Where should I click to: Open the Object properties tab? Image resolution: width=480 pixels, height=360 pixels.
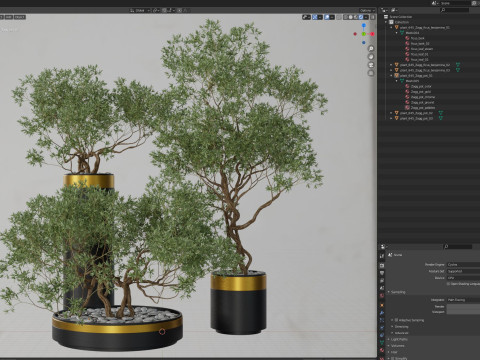(x=382, y=305)
